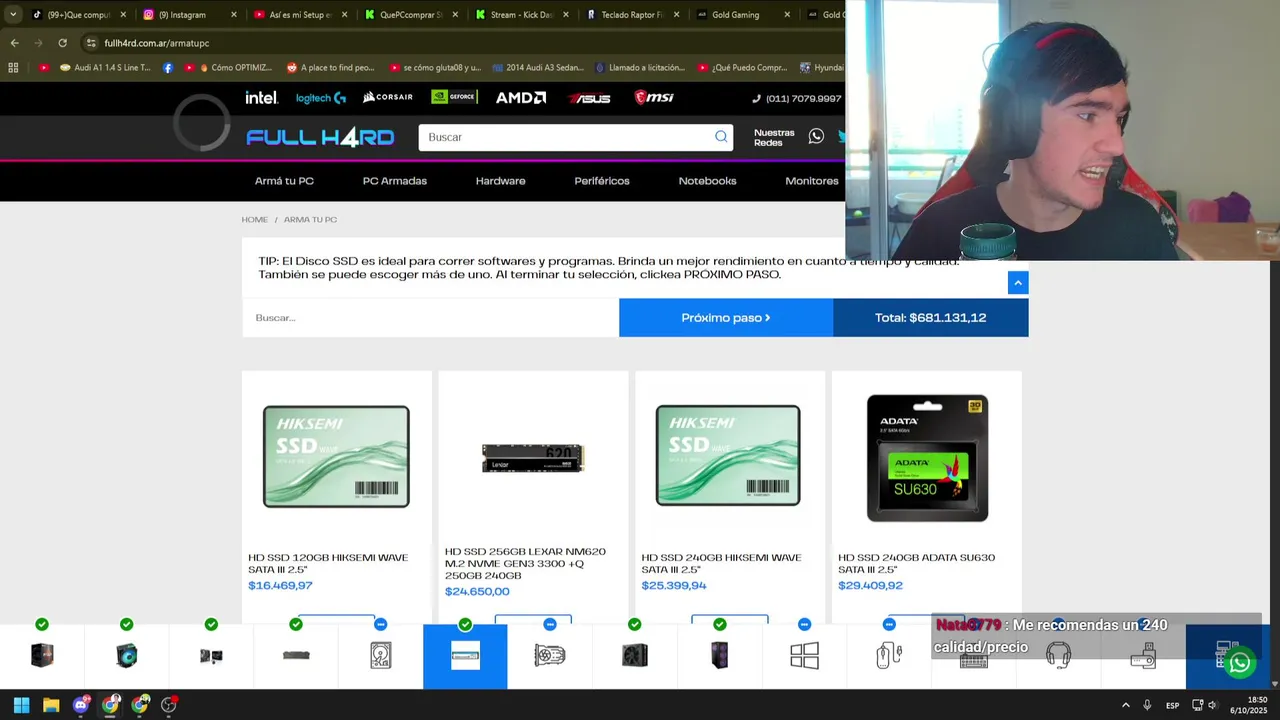Jump to the graphics card step icon
1280x720 pixels.
coord(550,655)
